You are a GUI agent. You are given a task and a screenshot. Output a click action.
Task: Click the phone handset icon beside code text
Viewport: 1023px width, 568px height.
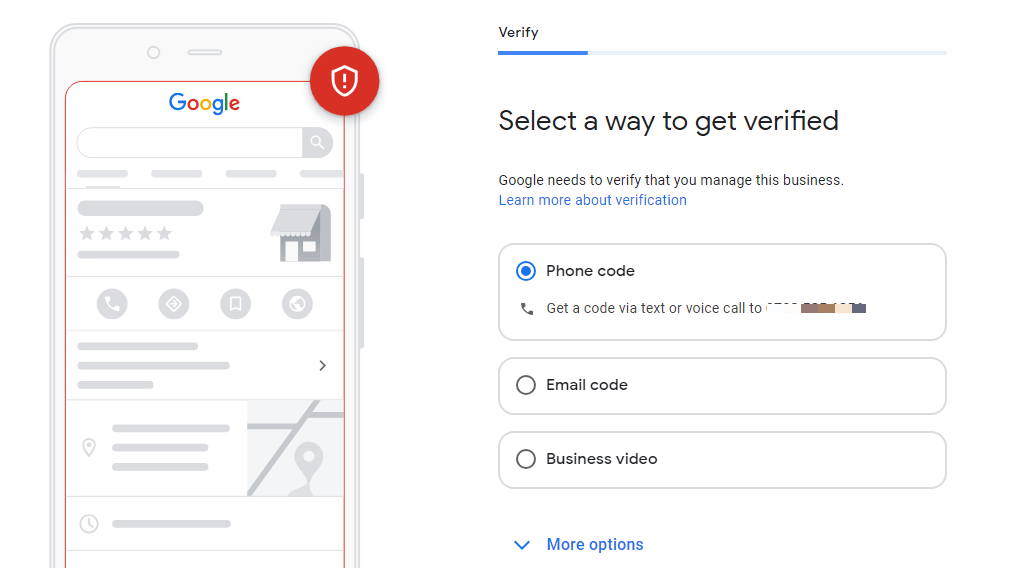pyautogui.click(x=527, y=308)
